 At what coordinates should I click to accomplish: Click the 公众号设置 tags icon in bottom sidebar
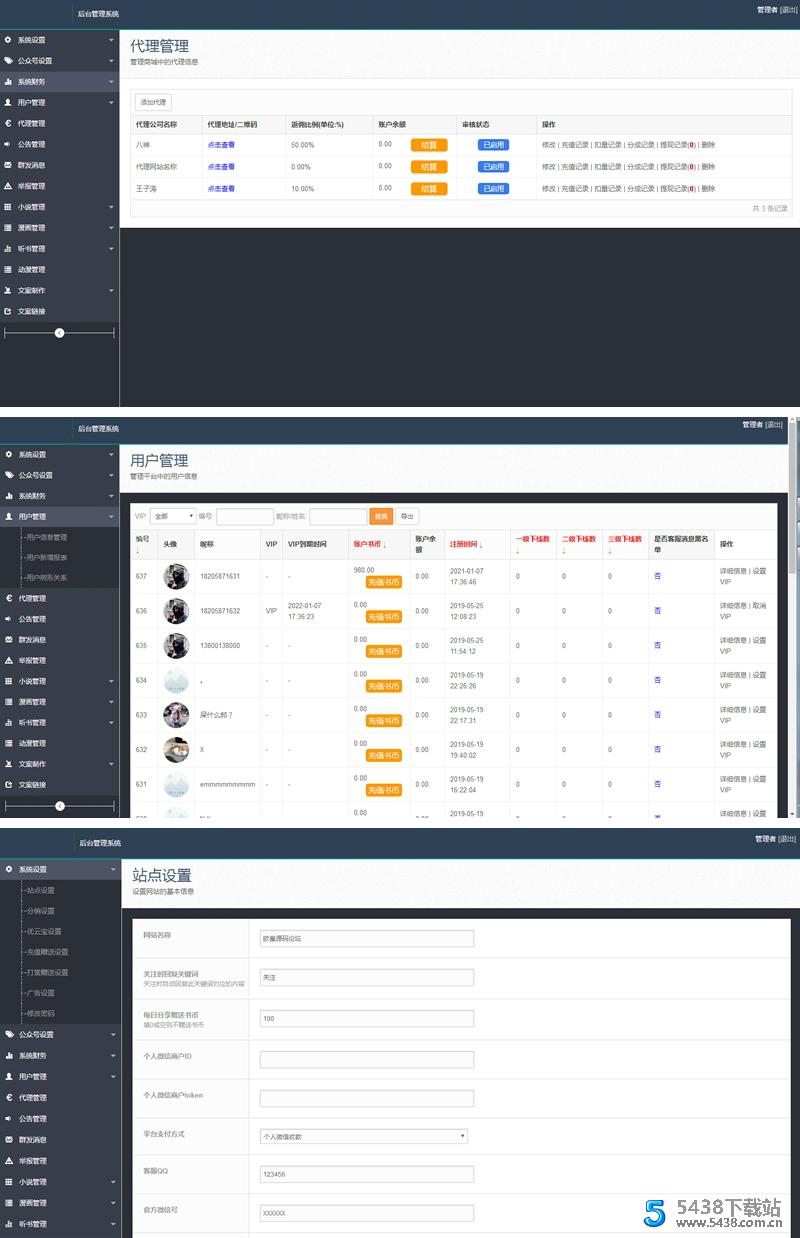(9, 1035)
